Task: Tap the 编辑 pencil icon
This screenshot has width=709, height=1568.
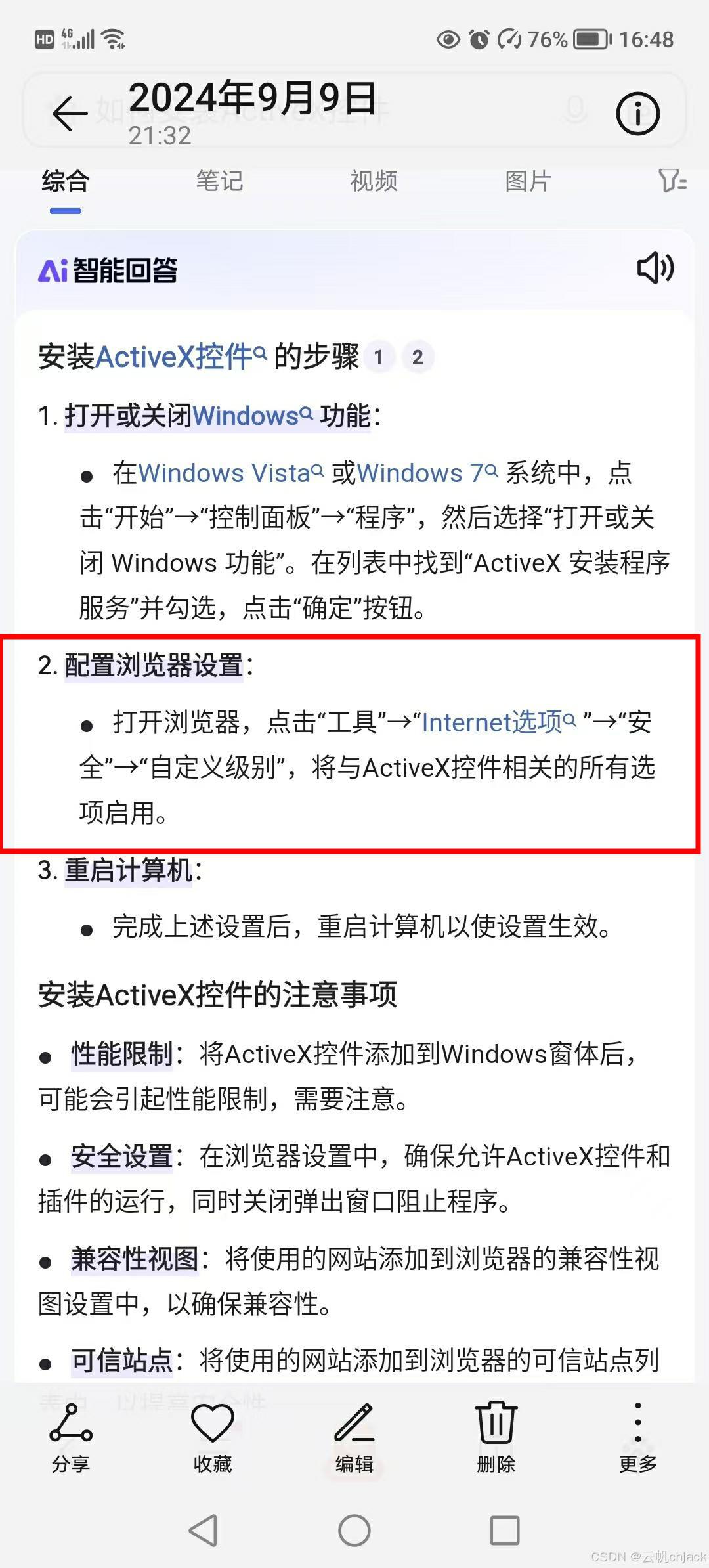Action: [x=354, y=1438]
